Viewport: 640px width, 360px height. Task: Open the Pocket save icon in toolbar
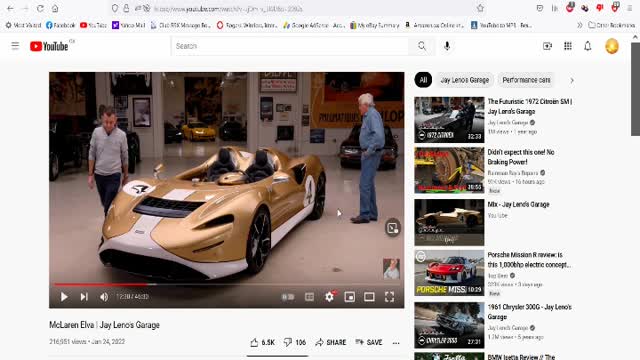tap(540, 8)
